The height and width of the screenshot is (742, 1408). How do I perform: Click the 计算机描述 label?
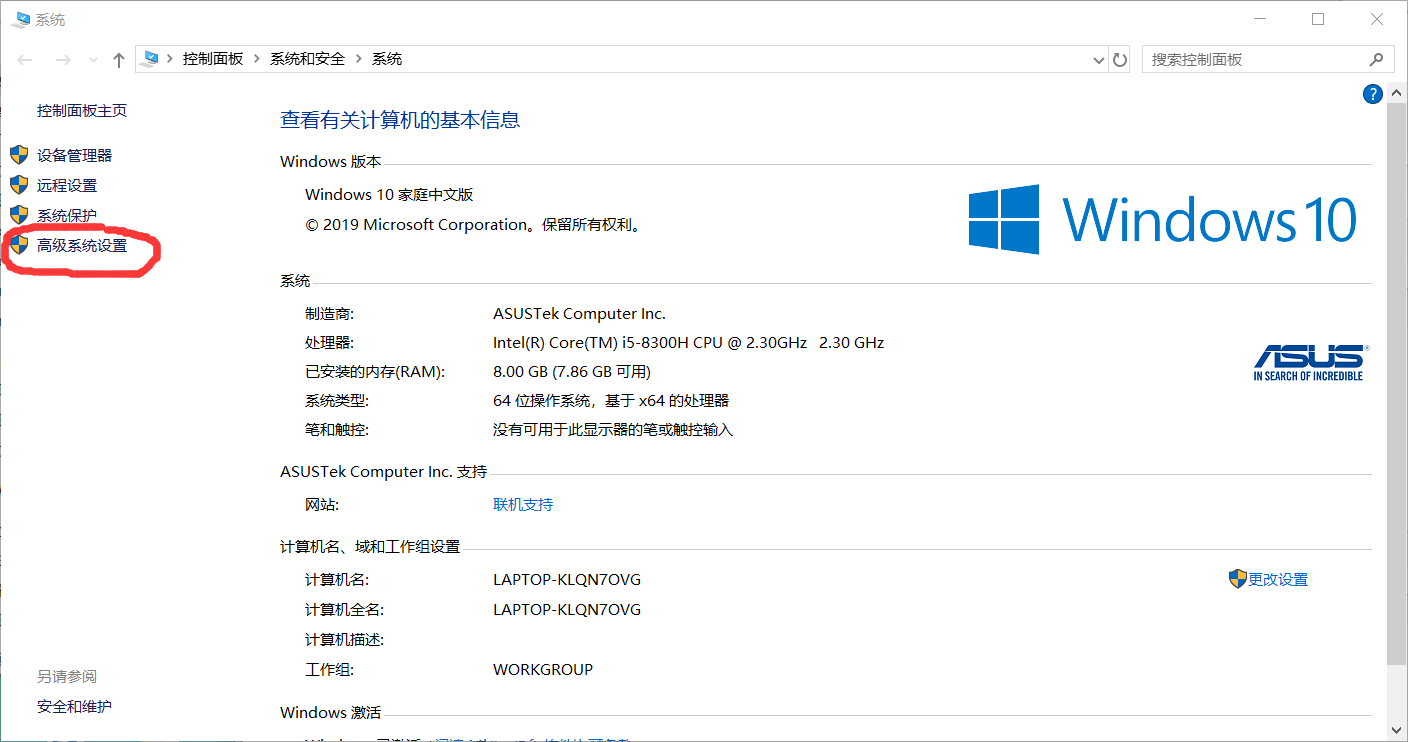point(345,639)
